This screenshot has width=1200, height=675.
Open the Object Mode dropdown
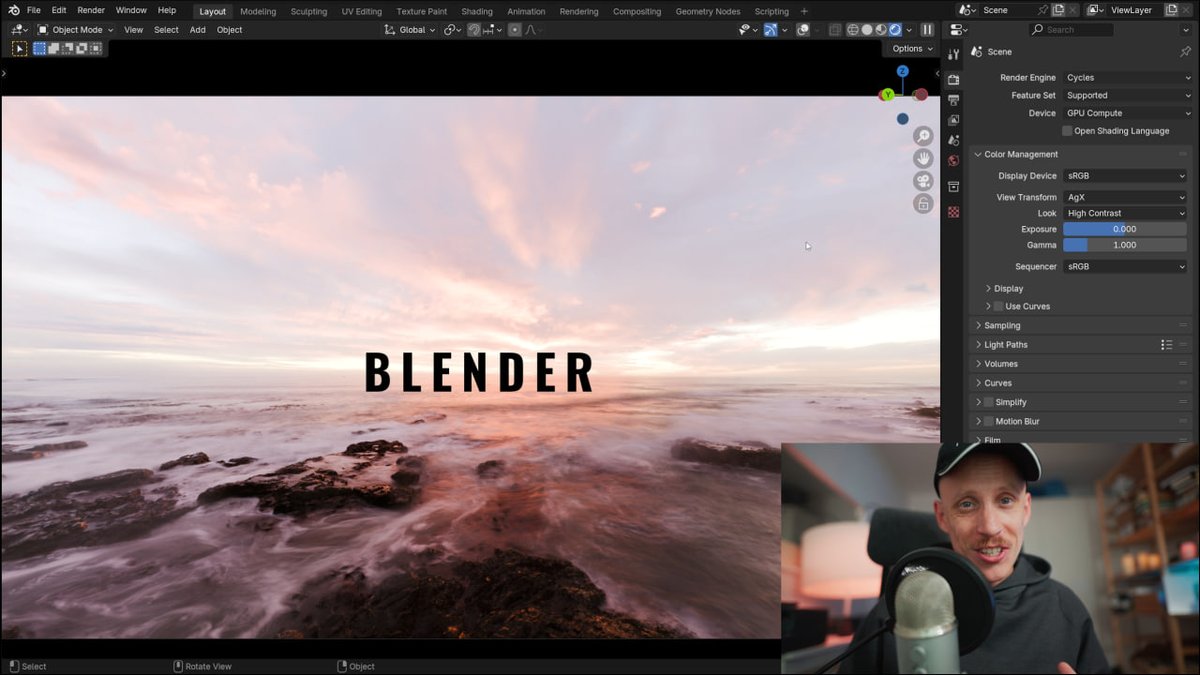point(76,30)
